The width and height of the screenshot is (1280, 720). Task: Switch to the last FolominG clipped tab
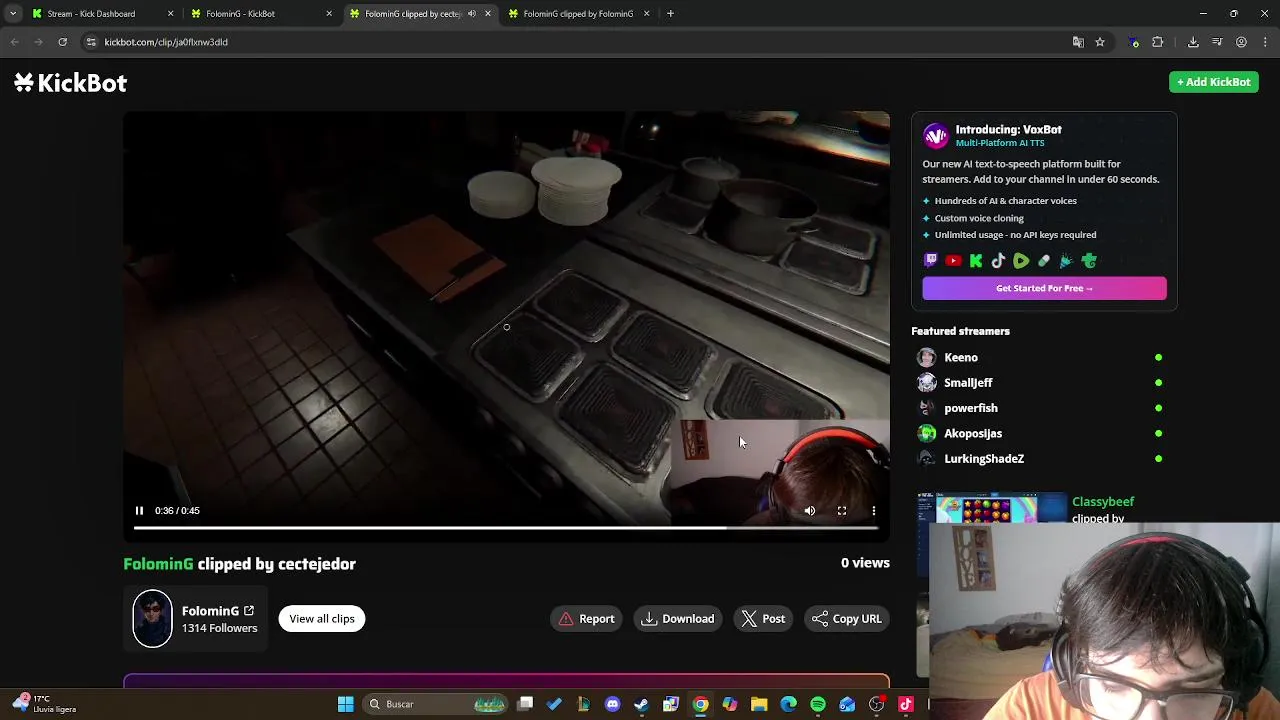[578, 14]
